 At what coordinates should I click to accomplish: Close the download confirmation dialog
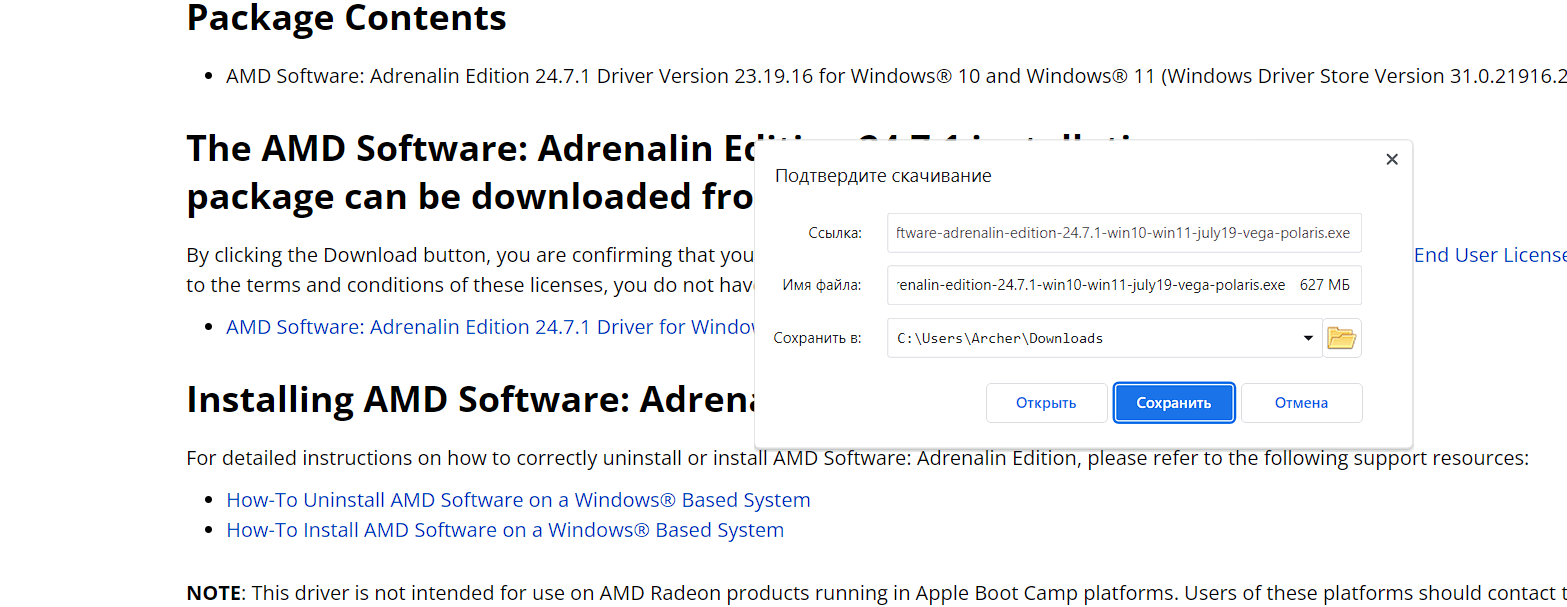1392,160
